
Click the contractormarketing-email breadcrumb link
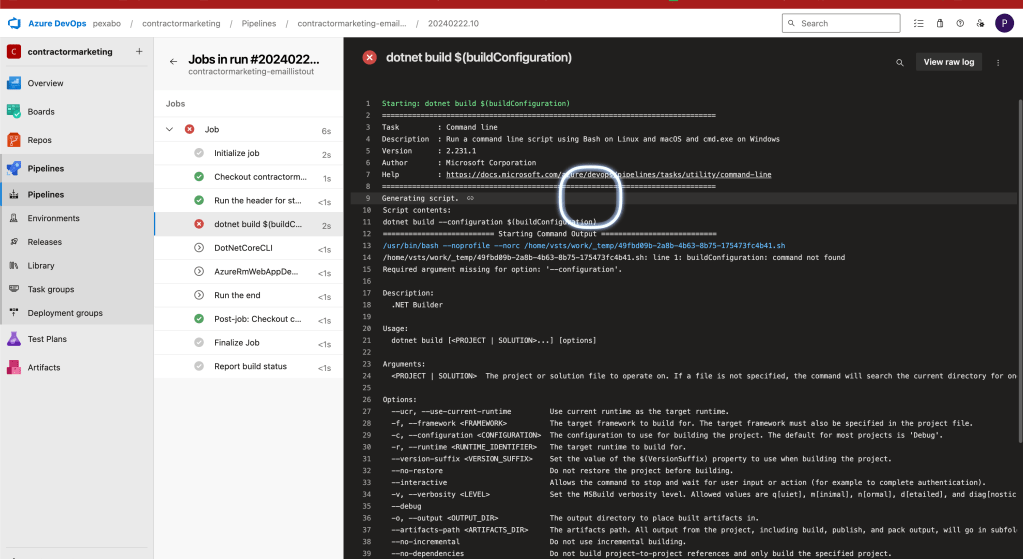pyautogui.click(x=352, y=23)
